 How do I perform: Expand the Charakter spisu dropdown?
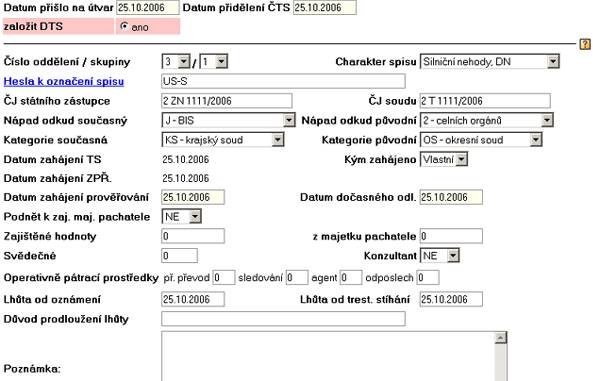point(490,61)
